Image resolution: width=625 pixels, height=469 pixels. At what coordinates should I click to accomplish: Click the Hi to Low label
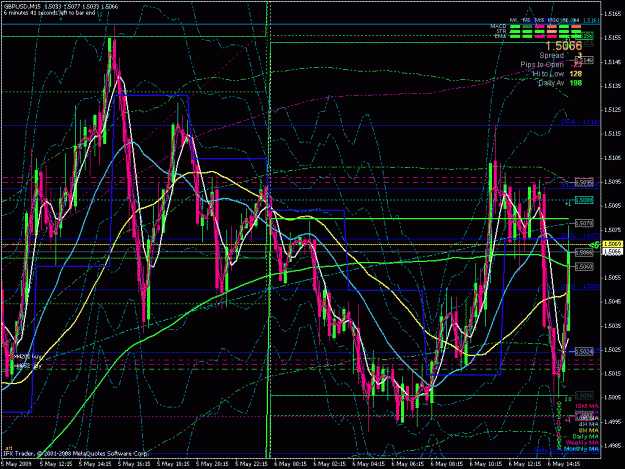pos(548,74)
